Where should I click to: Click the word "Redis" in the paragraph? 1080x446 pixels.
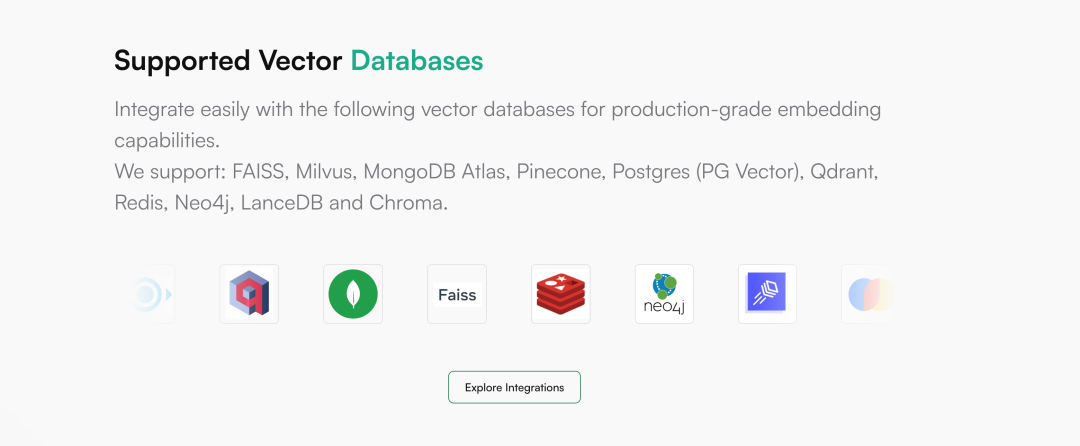pos(138,202)
